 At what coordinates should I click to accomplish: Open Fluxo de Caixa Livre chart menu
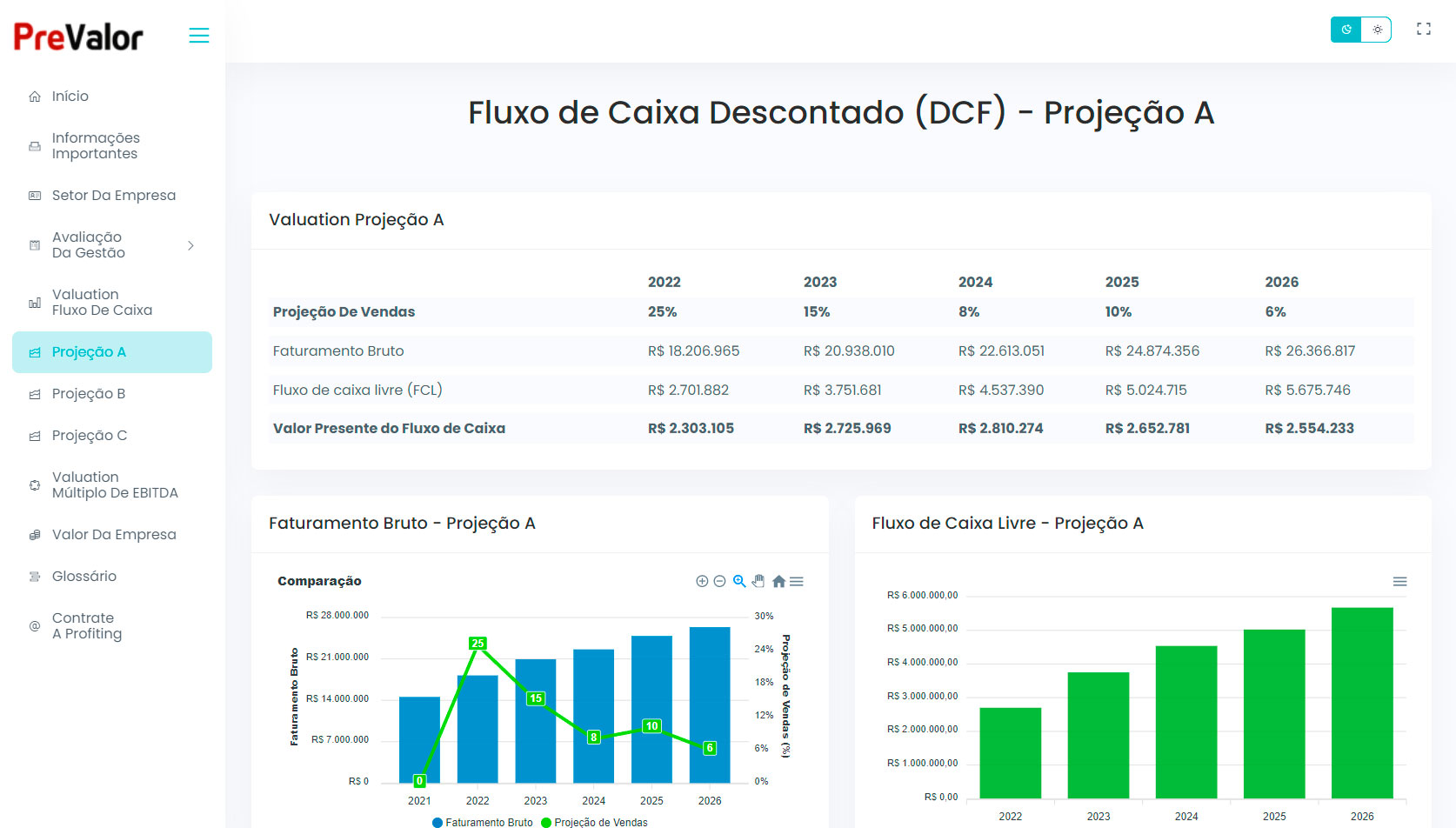(x=1399, y=581)
